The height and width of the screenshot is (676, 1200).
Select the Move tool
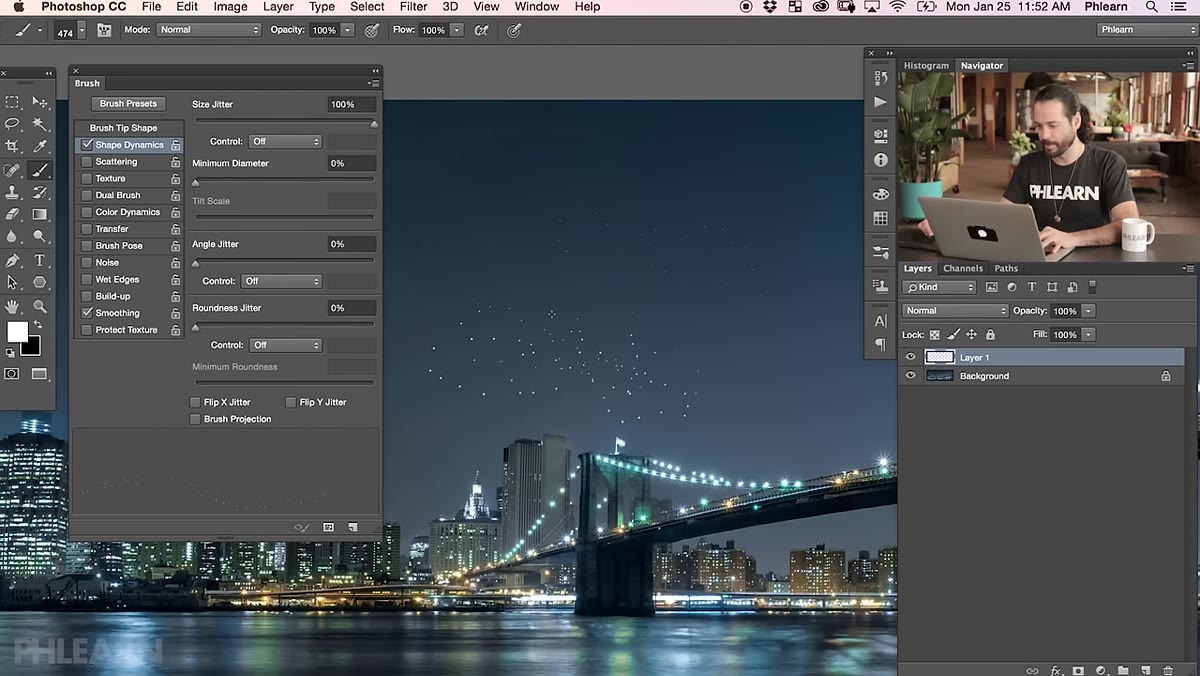point(40,102)
